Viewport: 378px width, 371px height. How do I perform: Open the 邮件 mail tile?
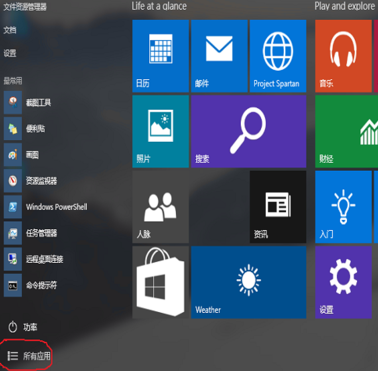(219, 56)
